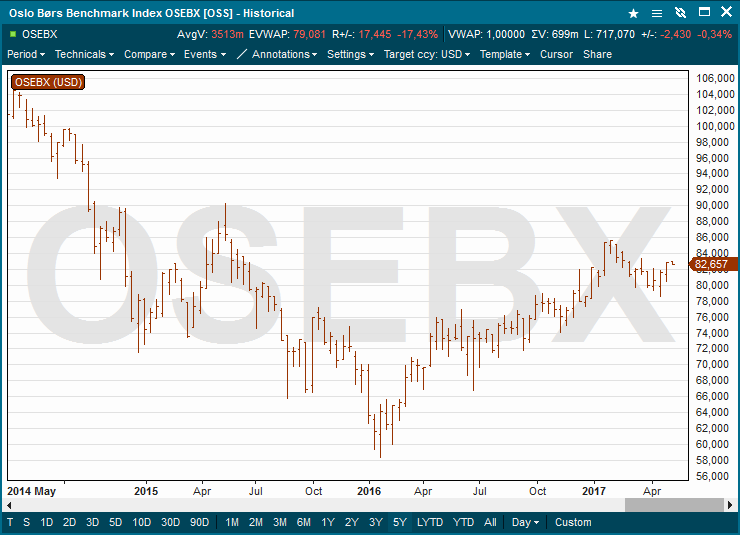Open the Annotations dropdown

(284, 54)
